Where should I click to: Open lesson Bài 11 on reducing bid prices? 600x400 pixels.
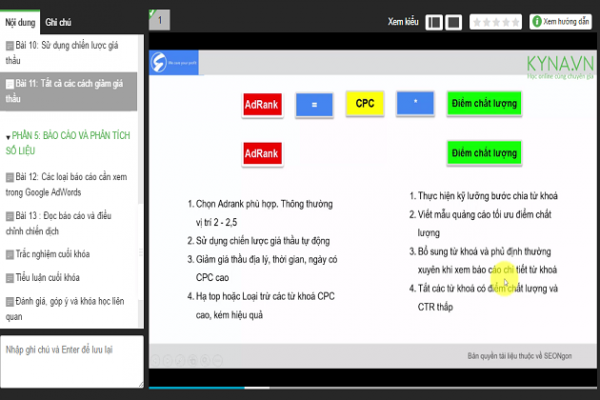tap(70, 91)
